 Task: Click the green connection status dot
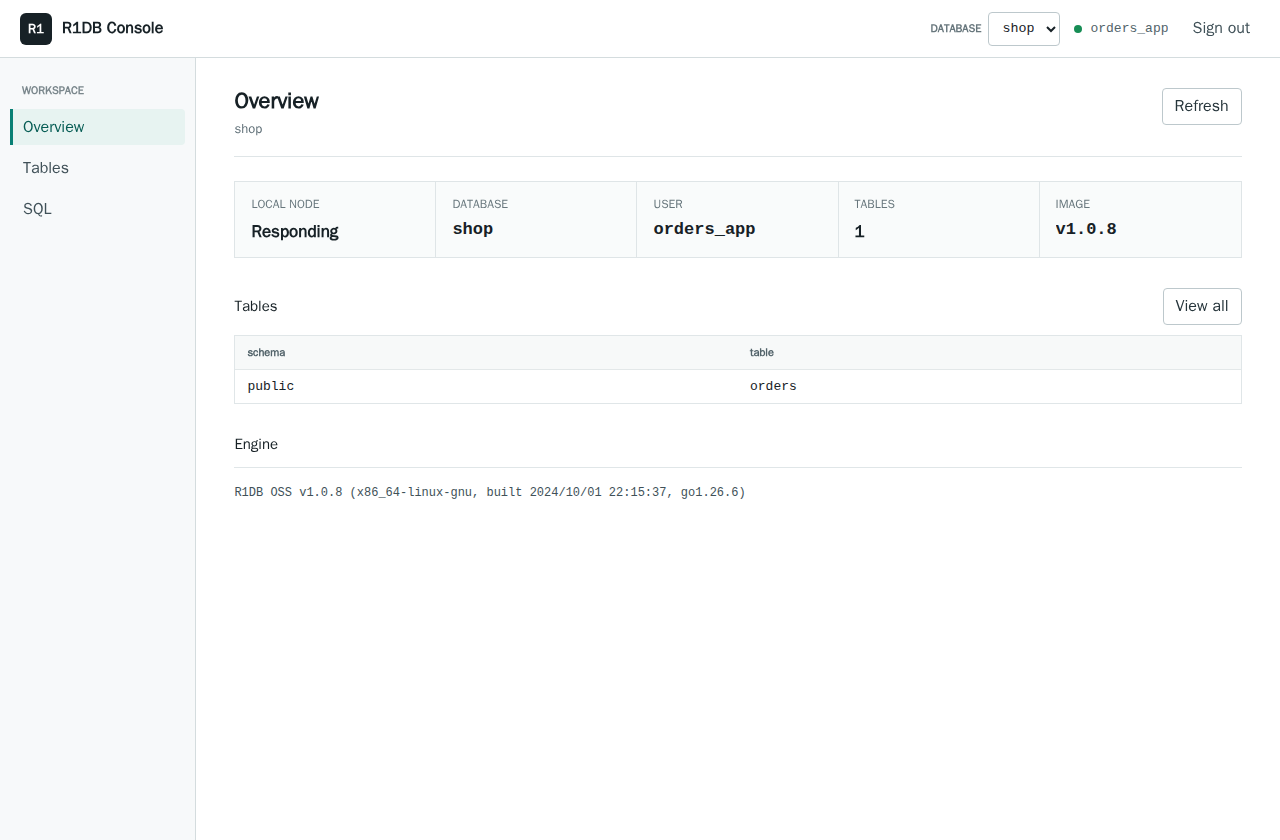pyautogui.click(x=1078, y=29)
